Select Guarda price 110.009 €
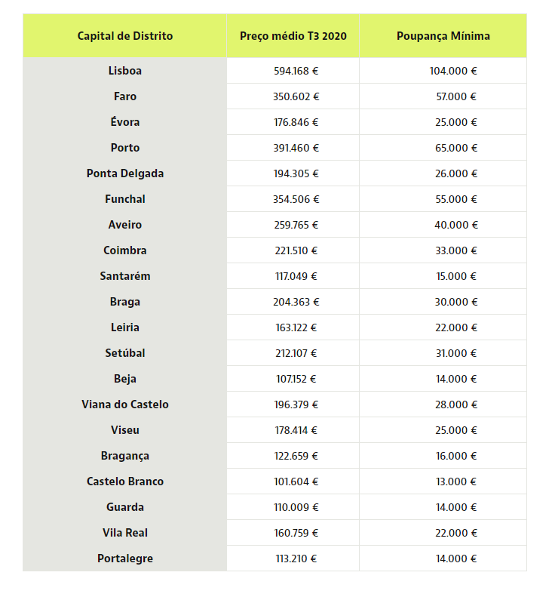 pos(296,507)
